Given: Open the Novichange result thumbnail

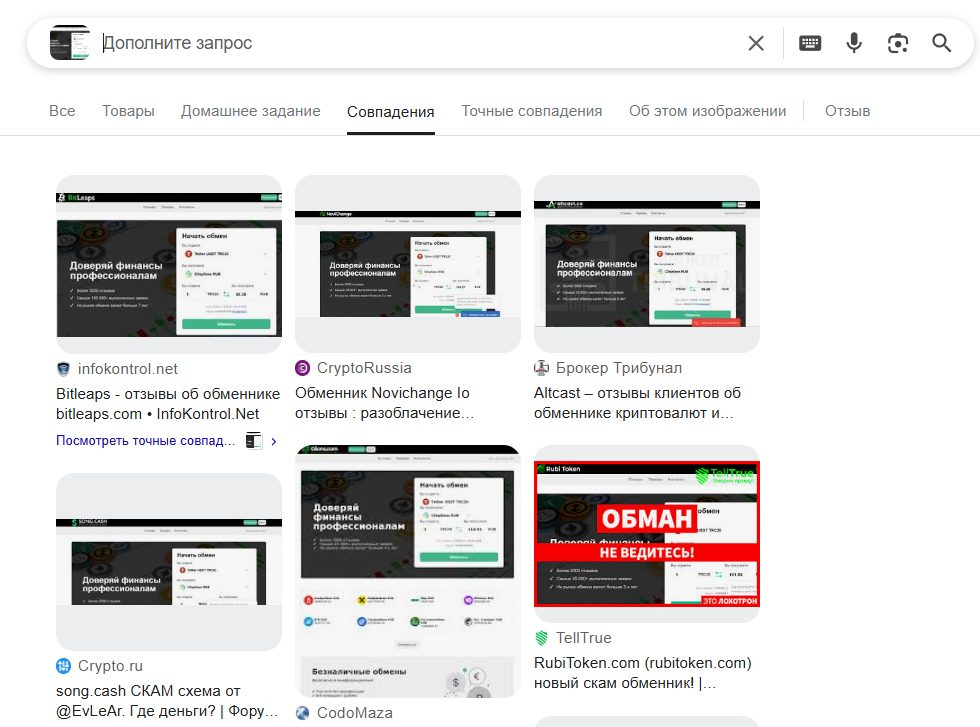Looking at the screenshot, I should click(408, 264).
